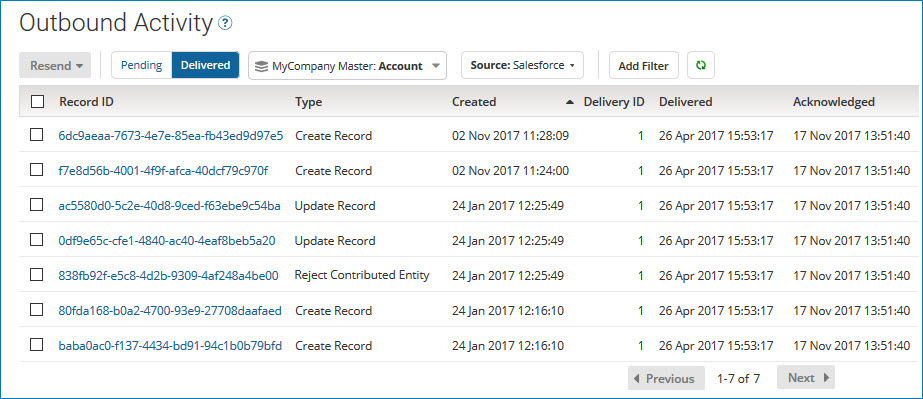
Task: Click Created "02 Nov 2017 11:24:00" cell
Action: [510, 171]
